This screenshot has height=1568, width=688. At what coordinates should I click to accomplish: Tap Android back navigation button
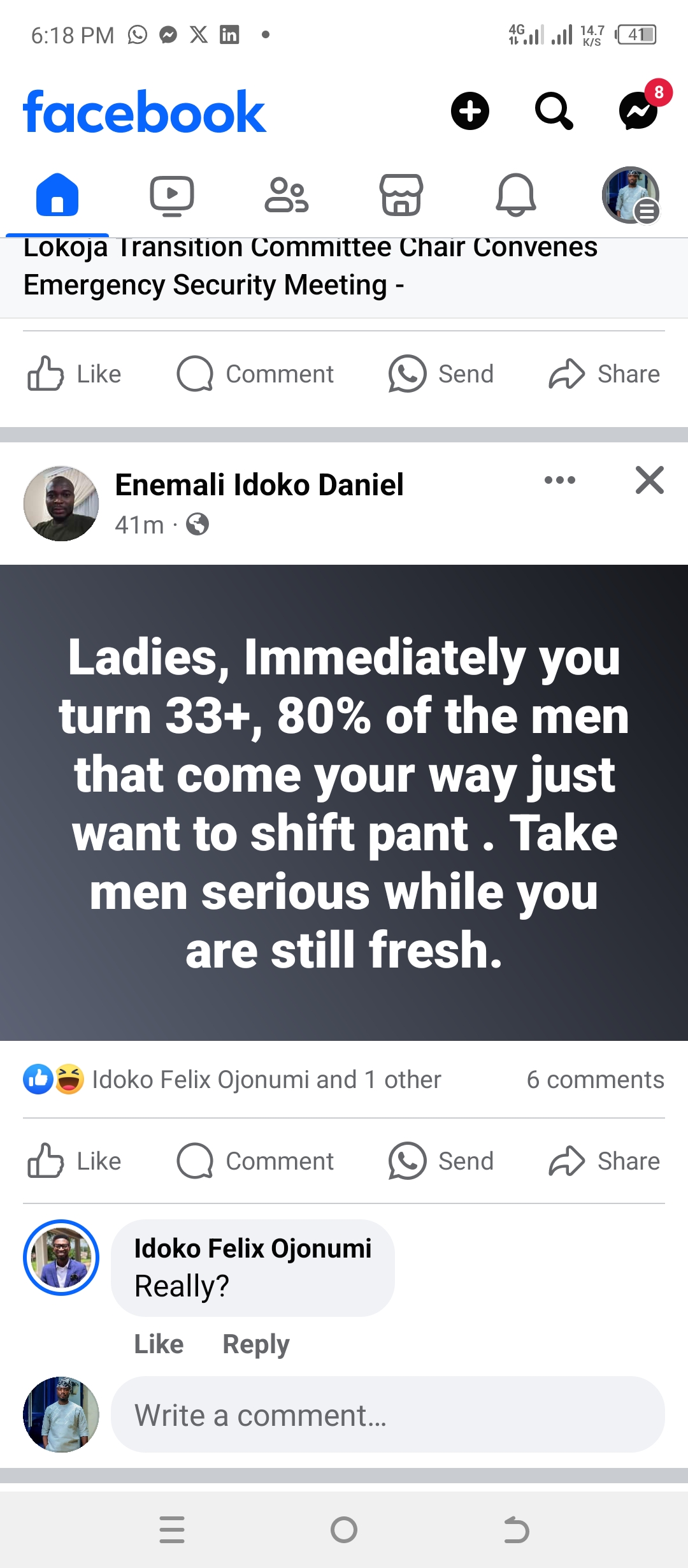pyautogui.click(x=516, y=1530)
